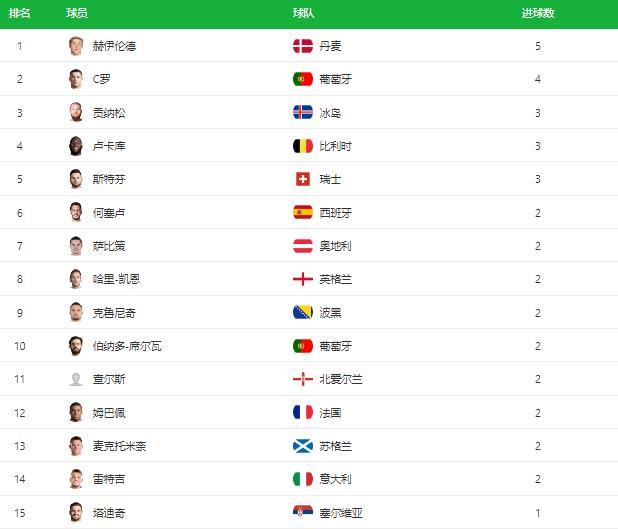The height and width of the screenshot is (529, 618).
Task: Click the Switzerland flag icon
Action: click(303, 179)
